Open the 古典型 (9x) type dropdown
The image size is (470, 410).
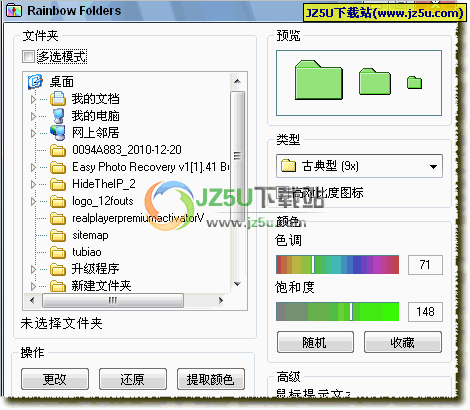359,166
